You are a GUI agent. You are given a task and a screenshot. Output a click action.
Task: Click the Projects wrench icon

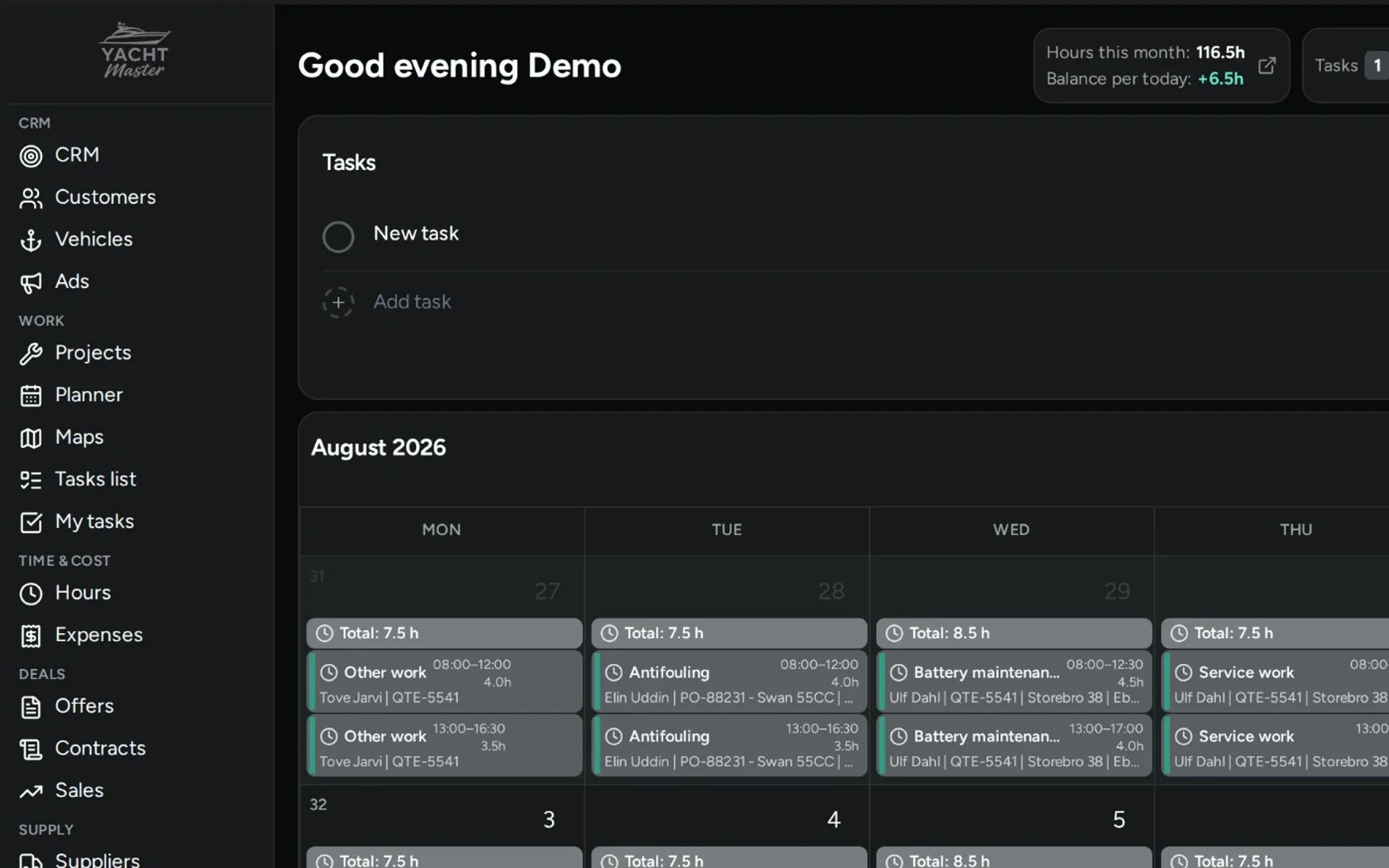pyautogui.click(x=30, y=354)
